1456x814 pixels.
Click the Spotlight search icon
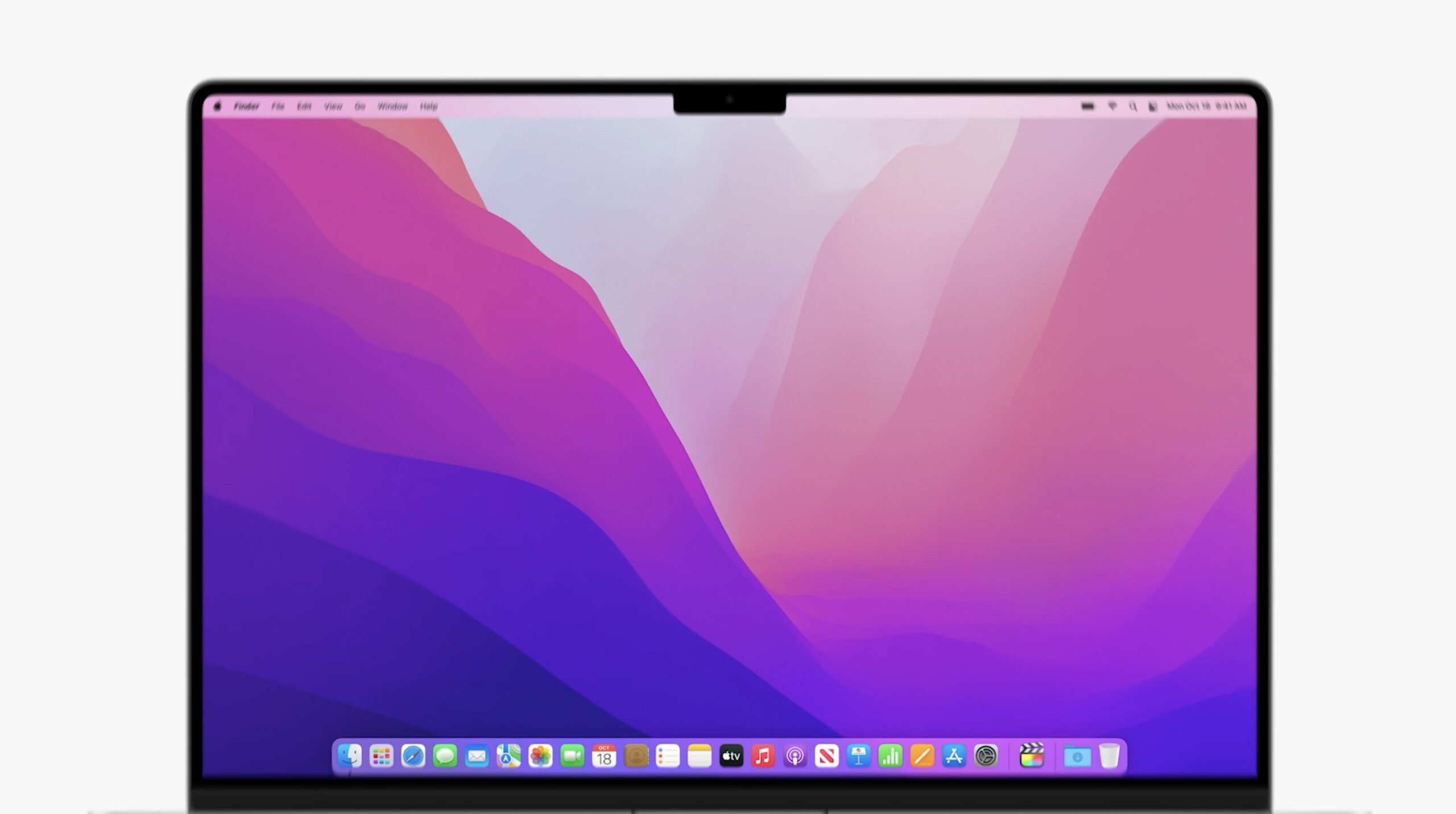(1133, 106)
